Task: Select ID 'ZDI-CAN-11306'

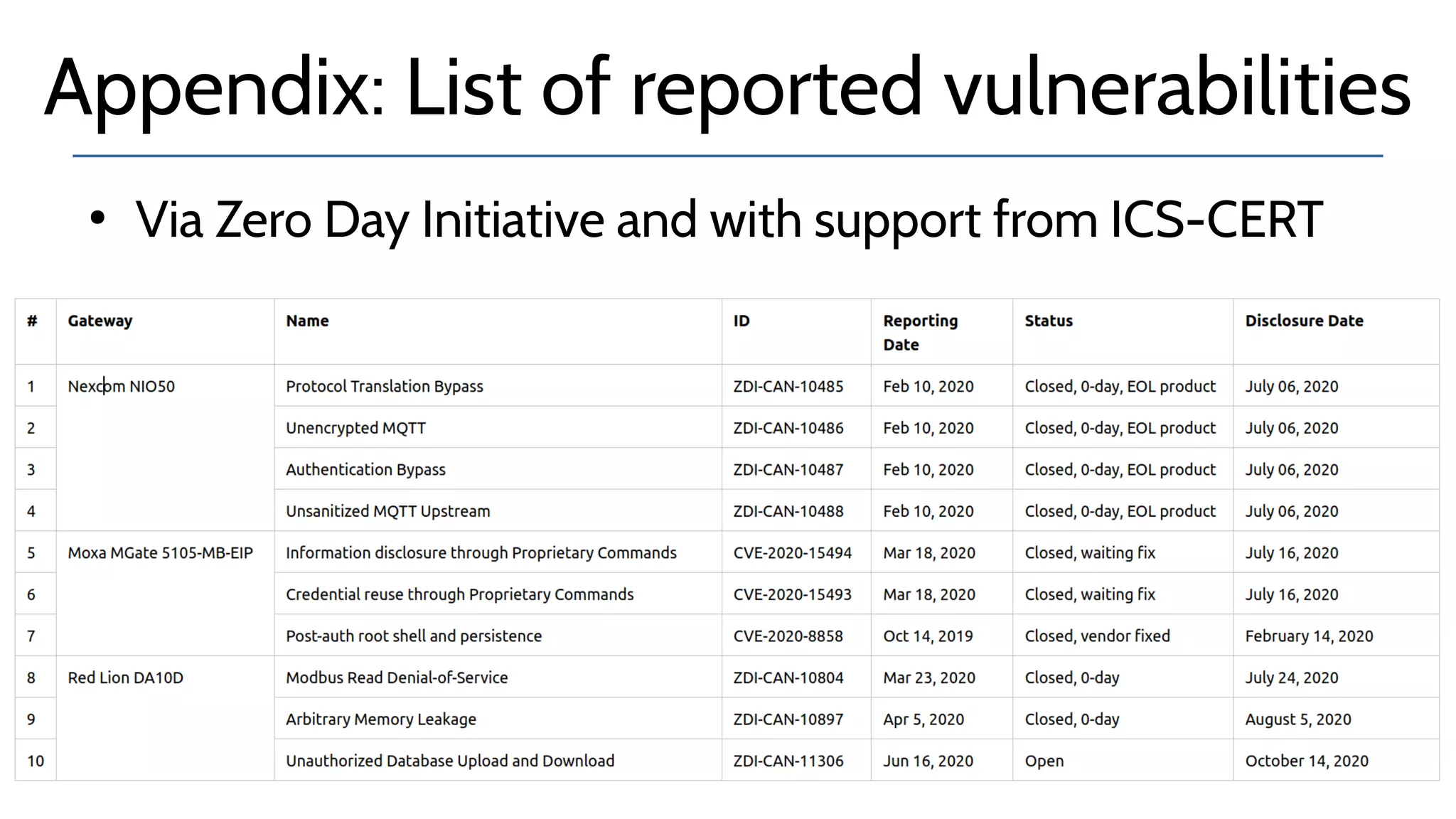Action: coord(788,761)
